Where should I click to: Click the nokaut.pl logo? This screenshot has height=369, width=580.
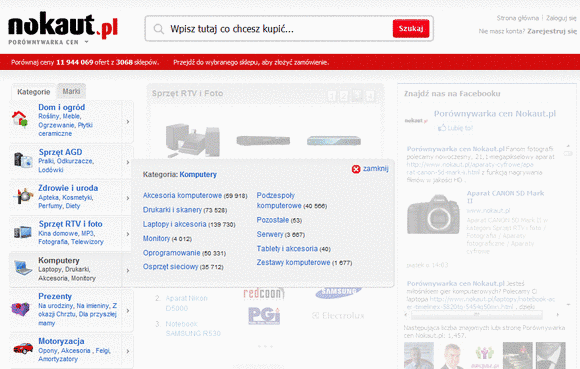point(63,25)
